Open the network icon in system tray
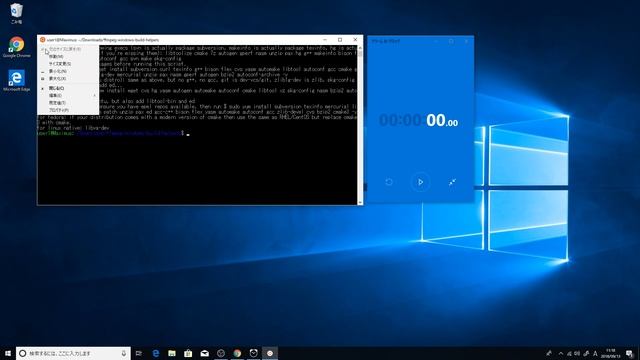 click(x=569, y=353)
